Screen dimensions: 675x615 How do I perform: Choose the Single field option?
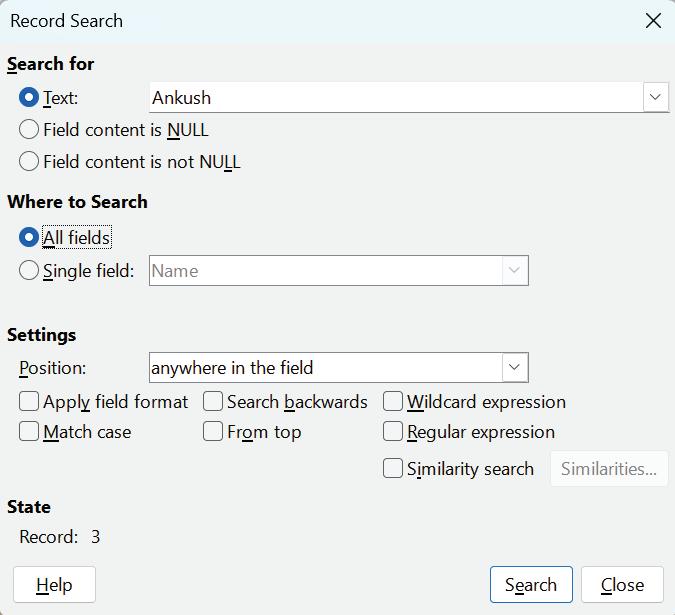pyautogui.click(x=29, y=270)
